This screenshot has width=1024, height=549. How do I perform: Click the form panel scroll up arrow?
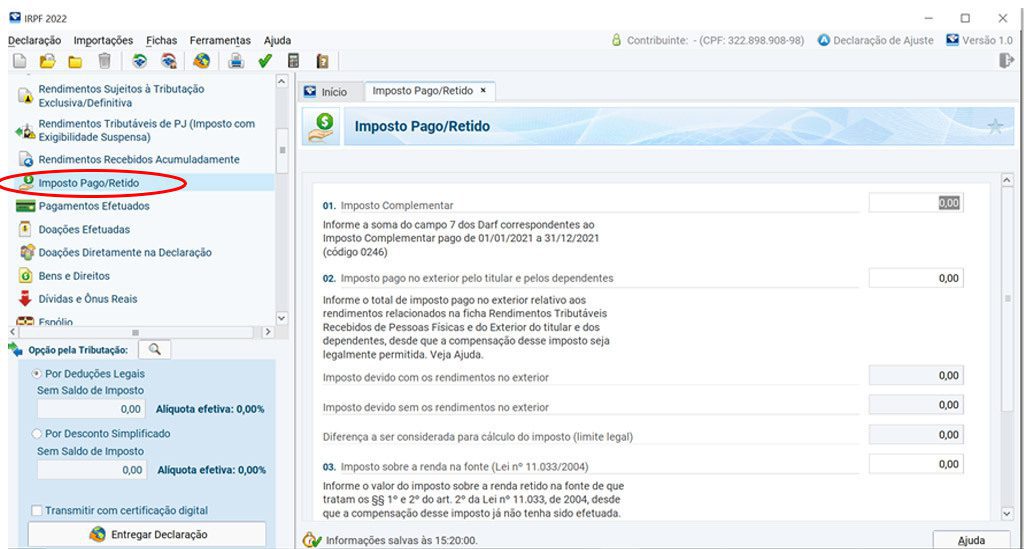1006,180
